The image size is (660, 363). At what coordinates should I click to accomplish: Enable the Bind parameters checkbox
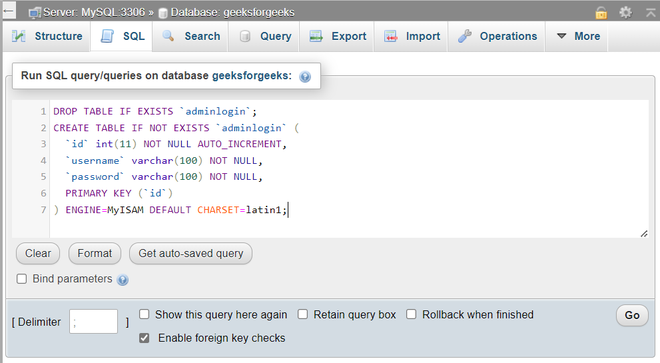[21, 279]
